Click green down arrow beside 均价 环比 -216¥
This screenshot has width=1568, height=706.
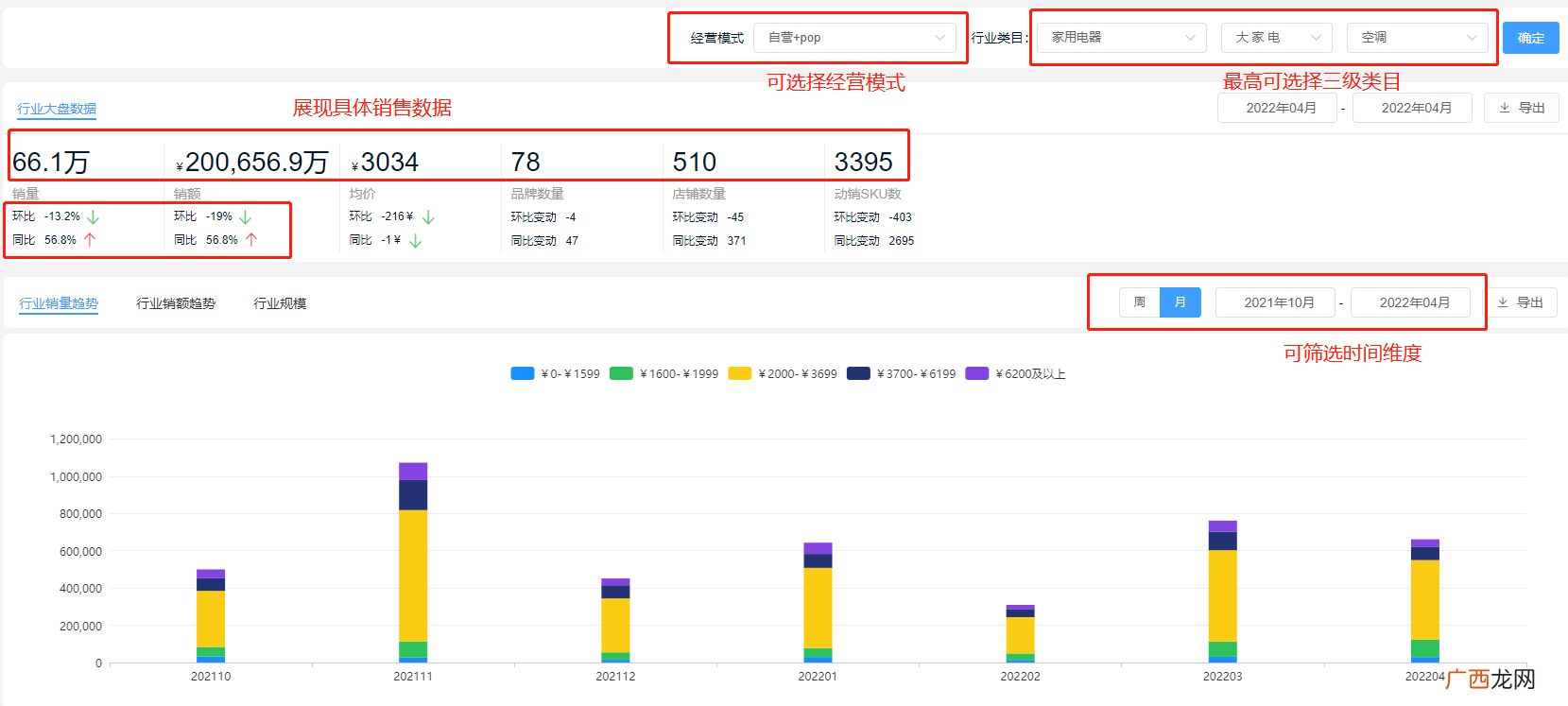pyautogui.click(x=428, y=217)
